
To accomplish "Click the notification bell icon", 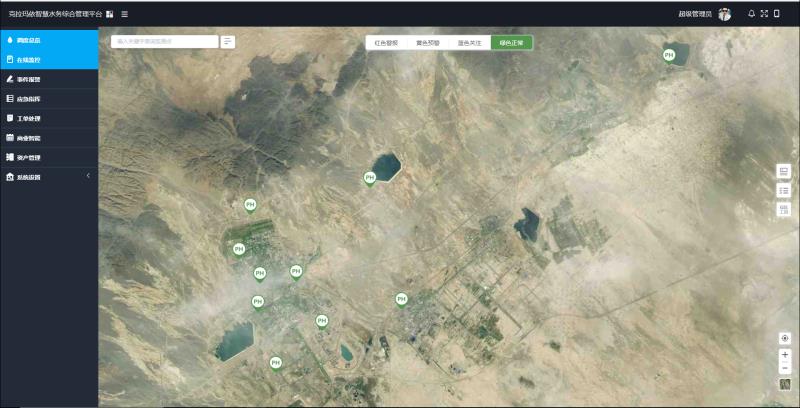I will coord(751,14).
